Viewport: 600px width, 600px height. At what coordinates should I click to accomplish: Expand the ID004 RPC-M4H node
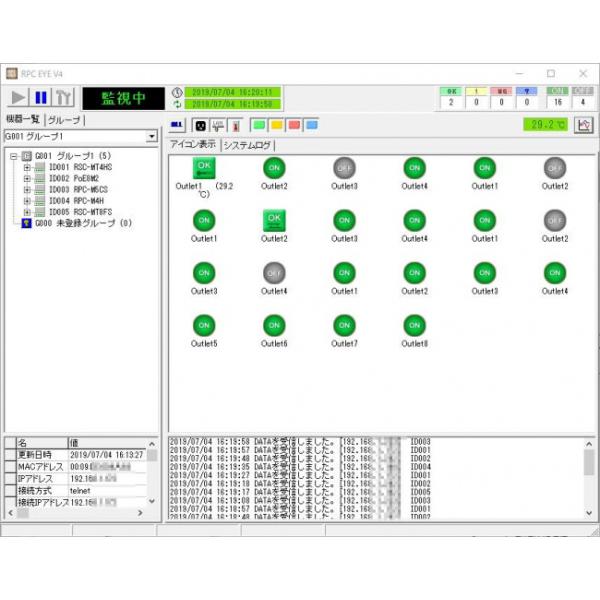click(27, 201)
